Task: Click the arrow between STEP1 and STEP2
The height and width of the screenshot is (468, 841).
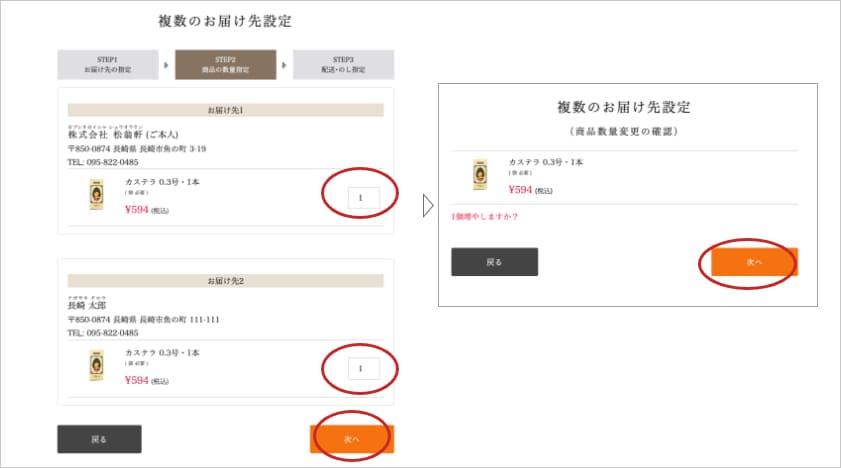Action: 166,65
